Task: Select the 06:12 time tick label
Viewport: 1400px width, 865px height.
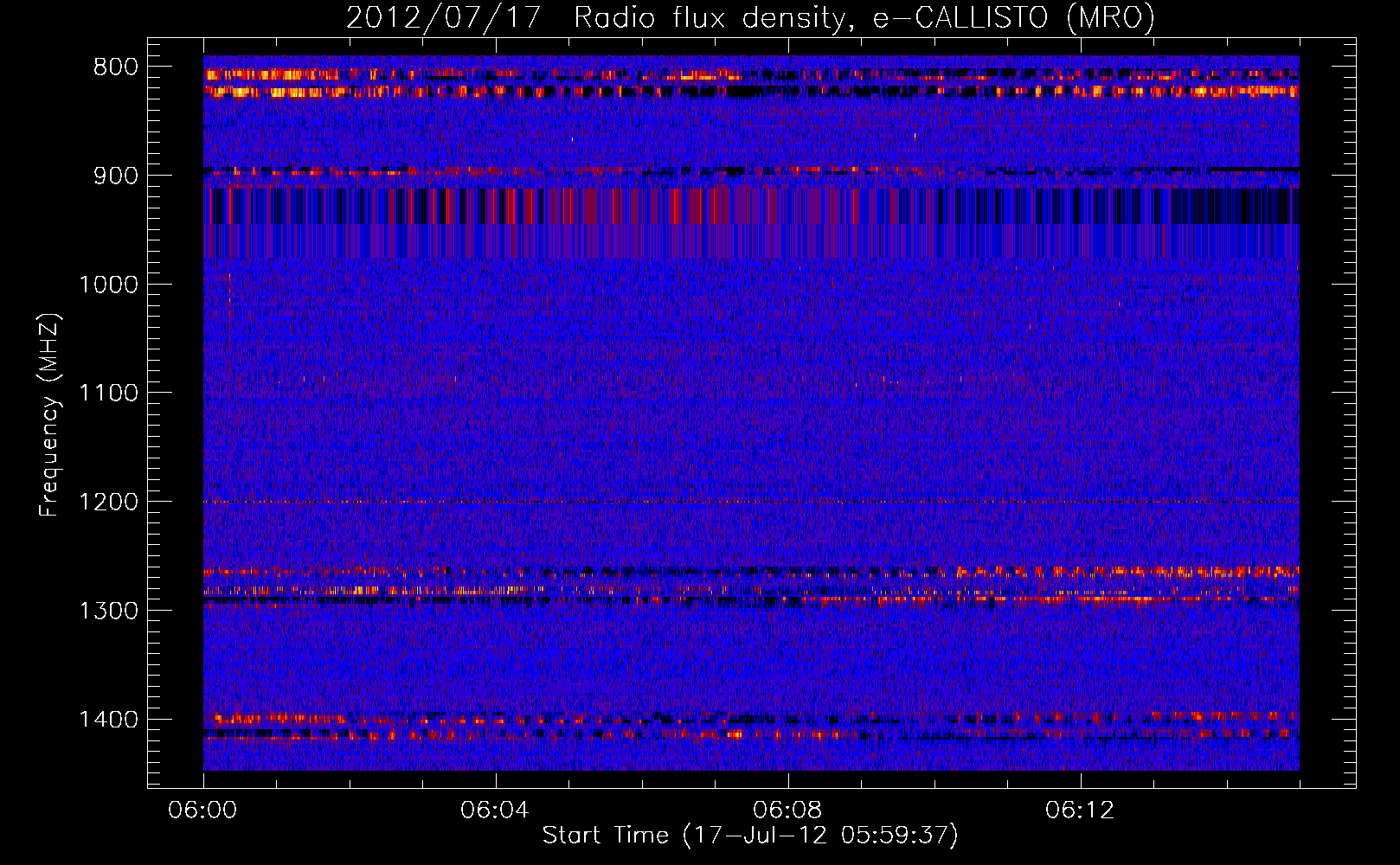Action: [1080, 811]
